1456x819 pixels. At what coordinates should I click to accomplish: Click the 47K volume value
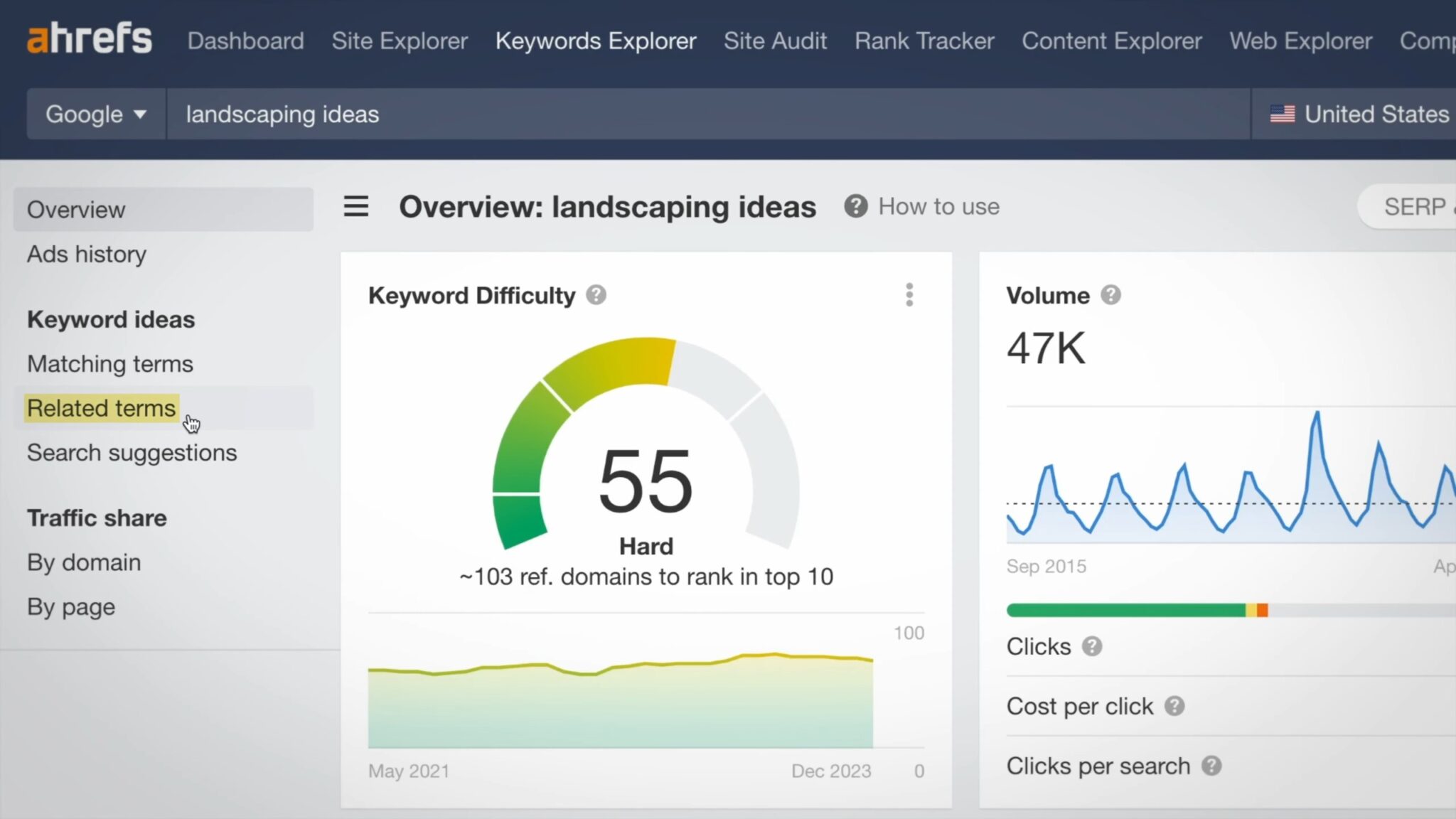1046,348
